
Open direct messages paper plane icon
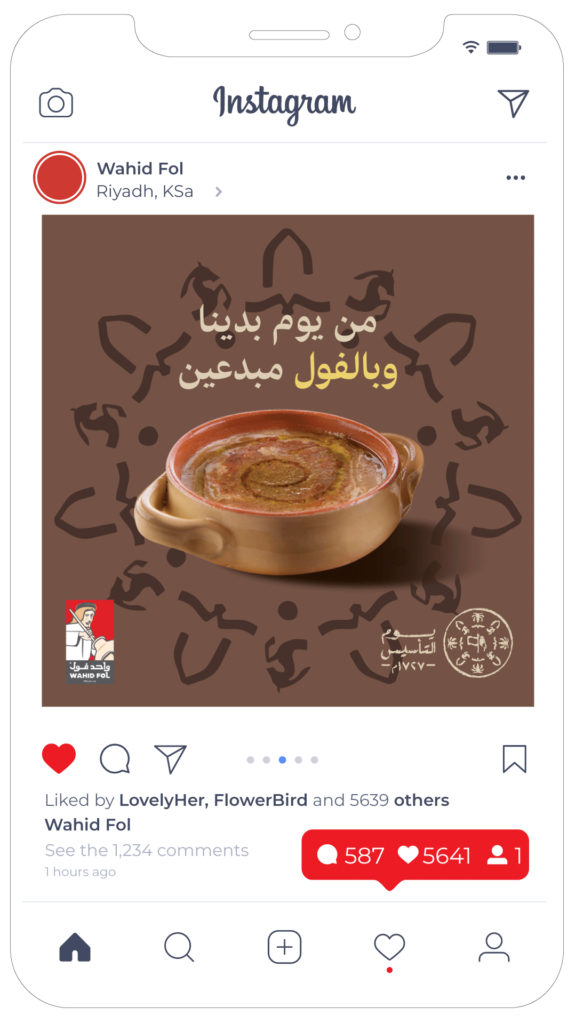(513, 103)
